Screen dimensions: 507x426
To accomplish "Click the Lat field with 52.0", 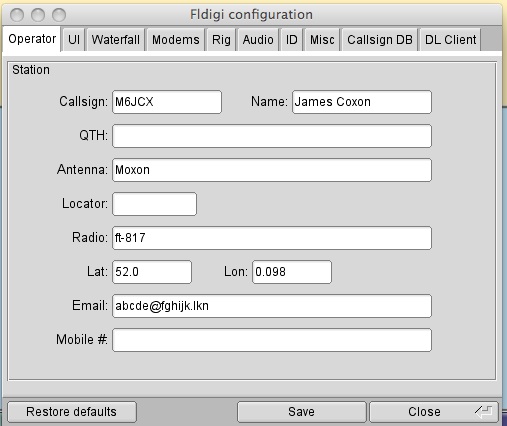I will coord(152,272).
